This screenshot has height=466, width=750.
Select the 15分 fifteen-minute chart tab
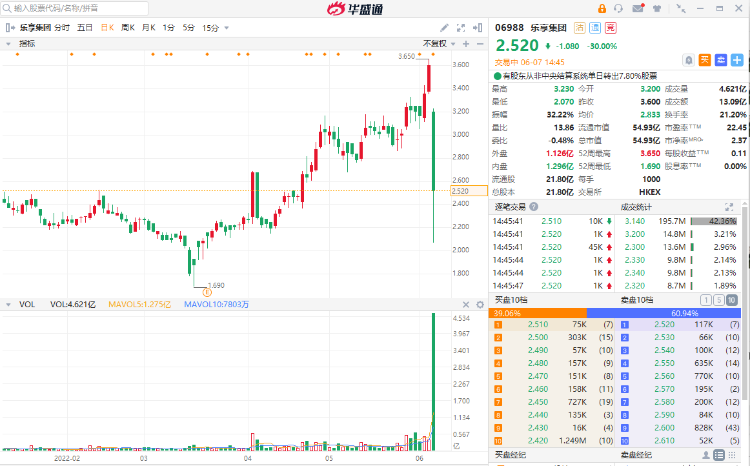[x=210, y=28]
